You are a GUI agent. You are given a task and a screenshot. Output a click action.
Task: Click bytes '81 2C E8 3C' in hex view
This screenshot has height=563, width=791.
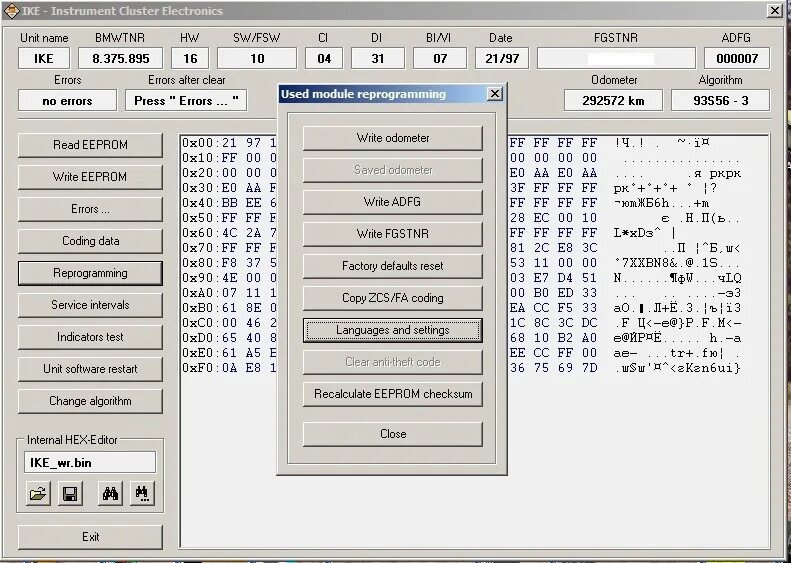[553, 248]
